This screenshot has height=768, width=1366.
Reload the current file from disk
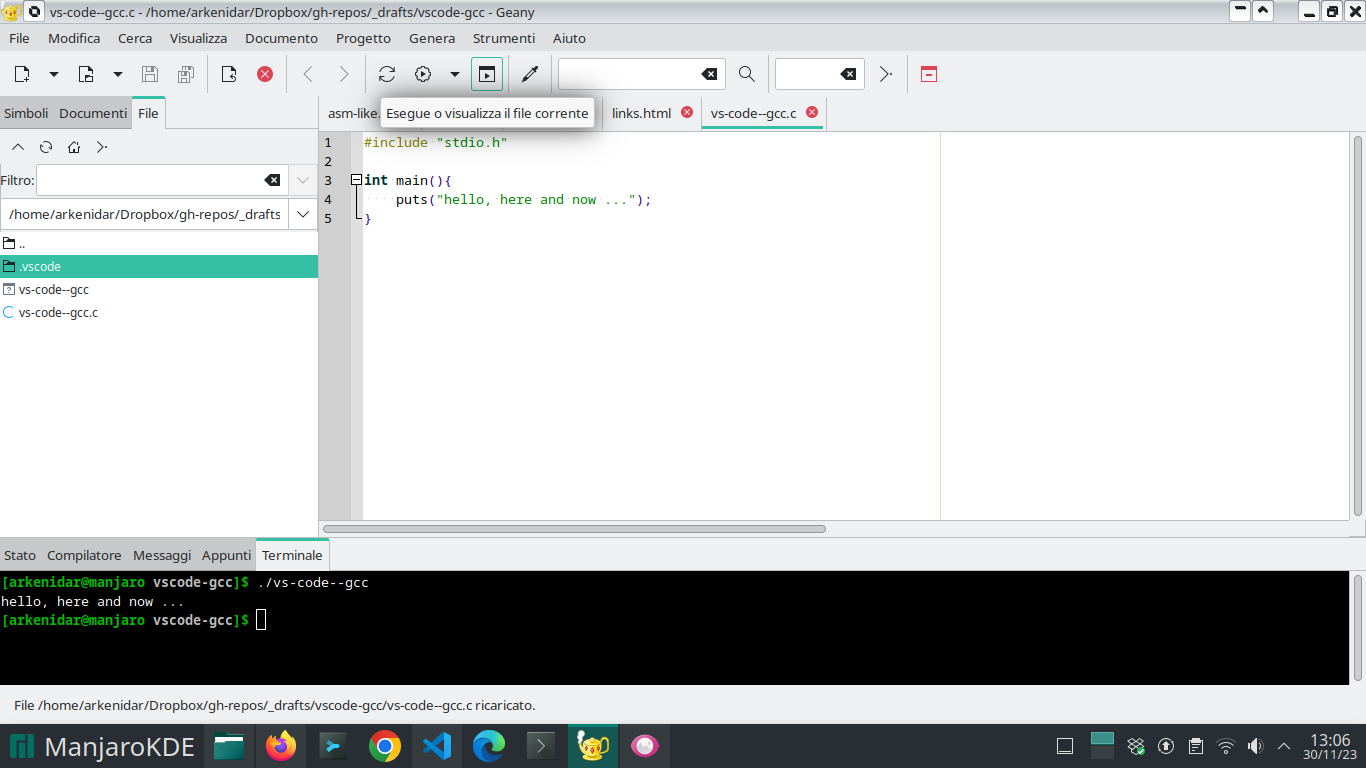tap(229, 74)
